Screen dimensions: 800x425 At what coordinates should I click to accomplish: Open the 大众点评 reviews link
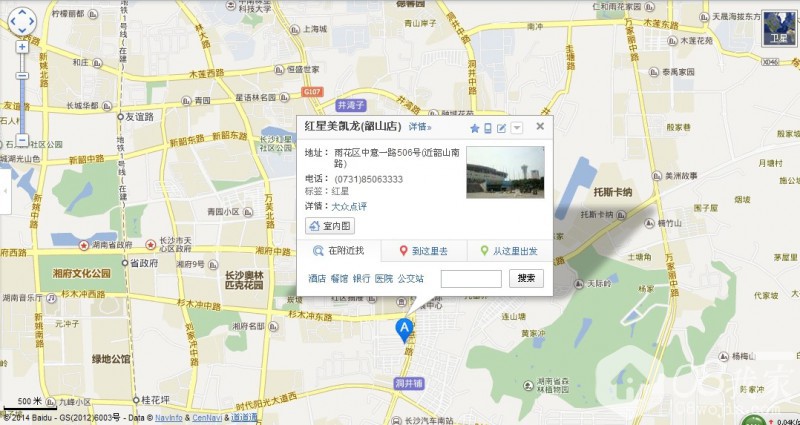[x=349, y=207]
